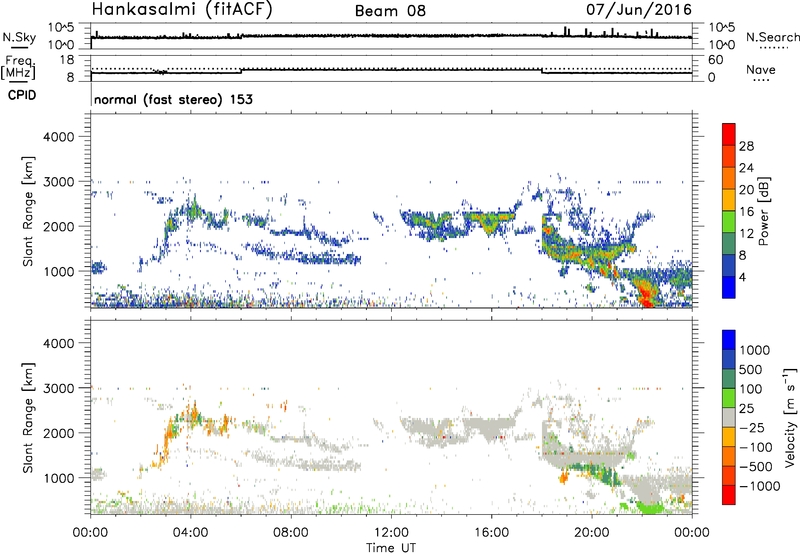Image resolution: width=800 pixels, height=554 pixels.
Task: Click the yellow 16-20 dB color segment
Action: tap(729, 200)
